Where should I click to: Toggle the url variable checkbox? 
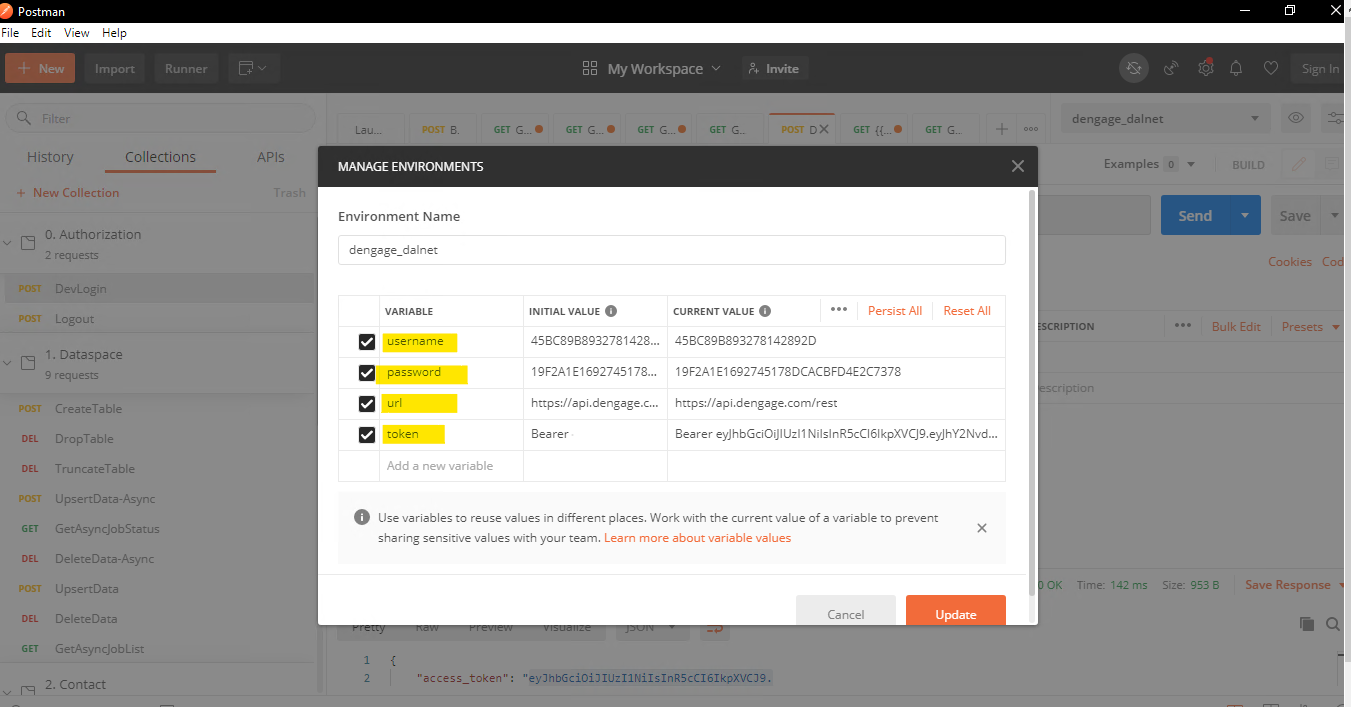click(x=365, y=403)
